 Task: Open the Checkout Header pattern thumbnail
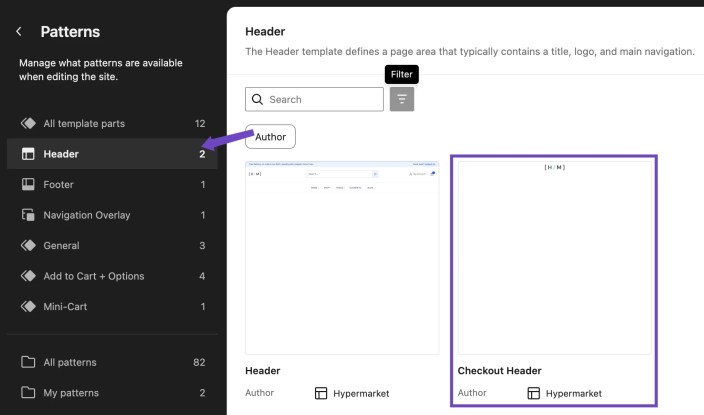[x=554, y=258]
